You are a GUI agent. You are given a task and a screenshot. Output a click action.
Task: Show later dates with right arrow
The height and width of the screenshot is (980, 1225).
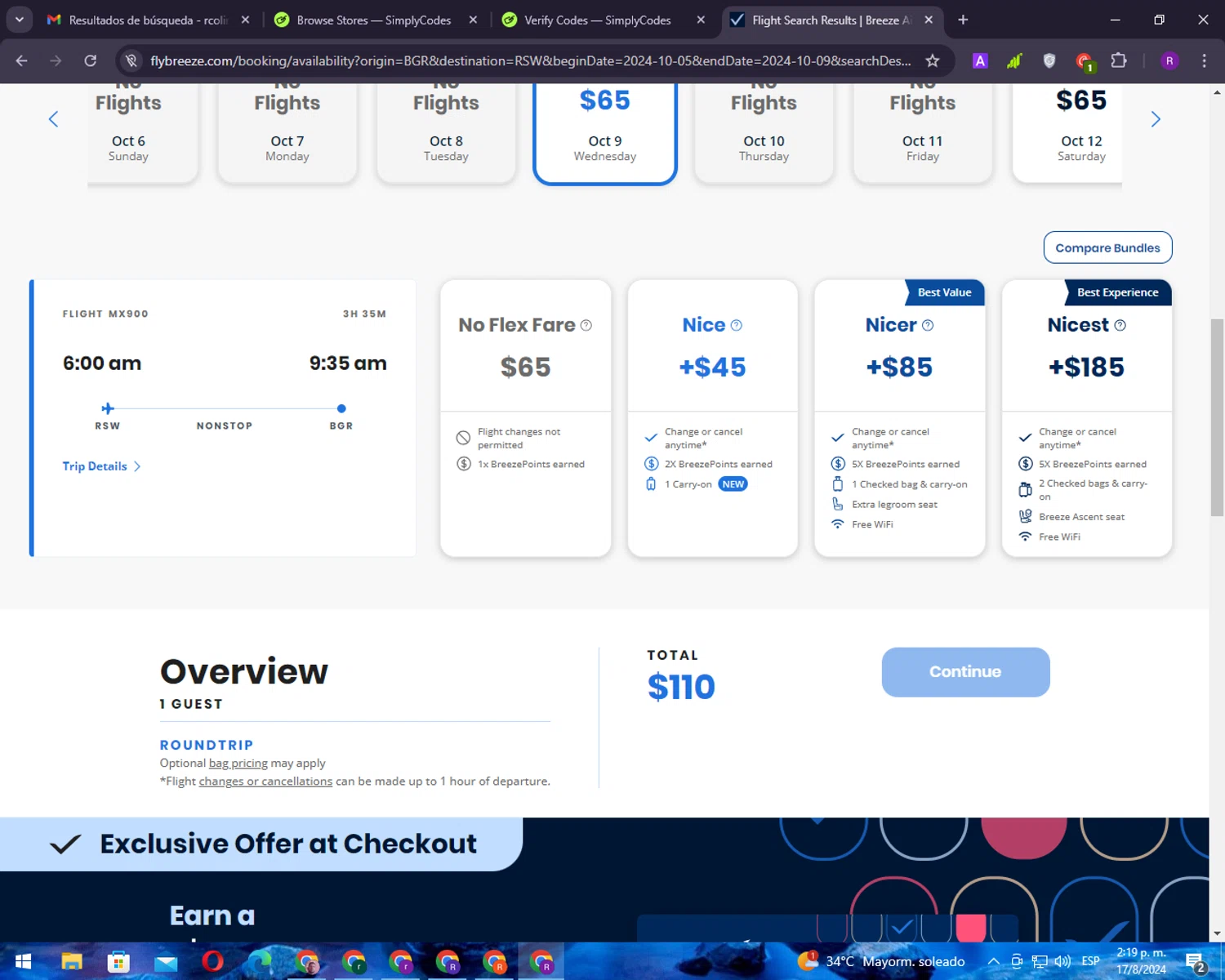[x=1156, y=119]
